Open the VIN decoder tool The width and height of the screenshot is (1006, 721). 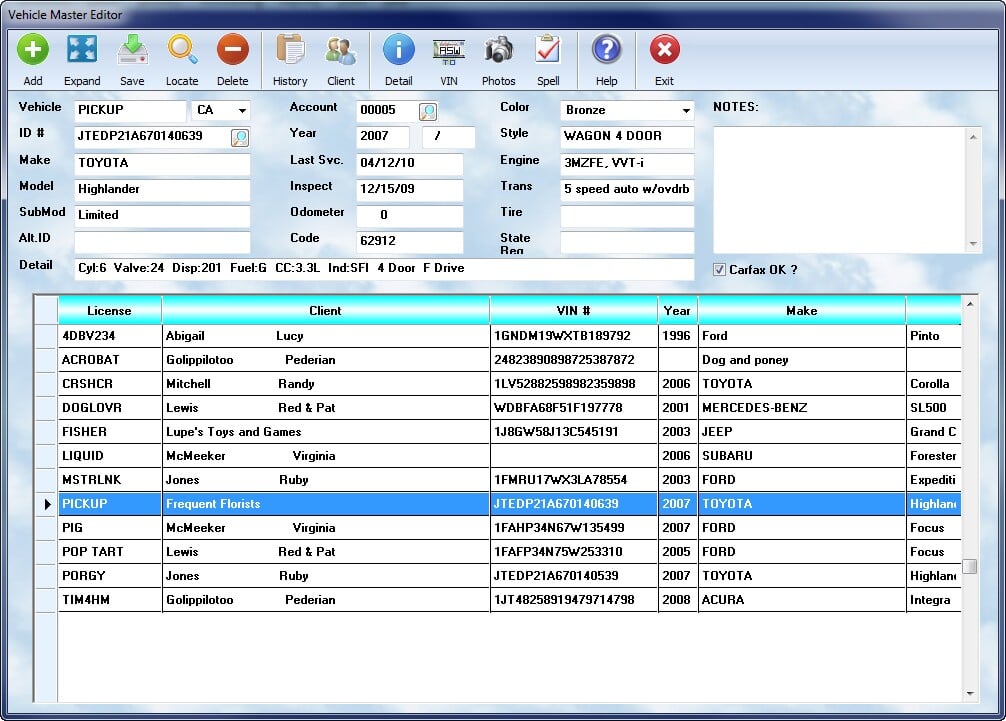point(448,50)
